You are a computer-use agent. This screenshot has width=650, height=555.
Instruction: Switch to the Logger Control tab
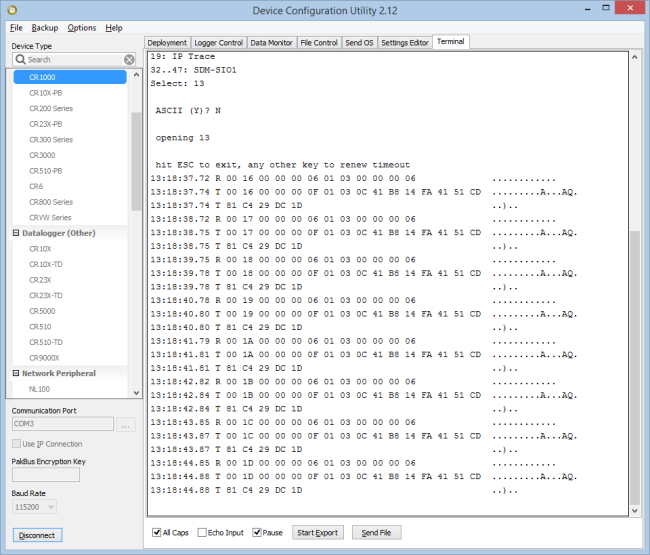218,43
